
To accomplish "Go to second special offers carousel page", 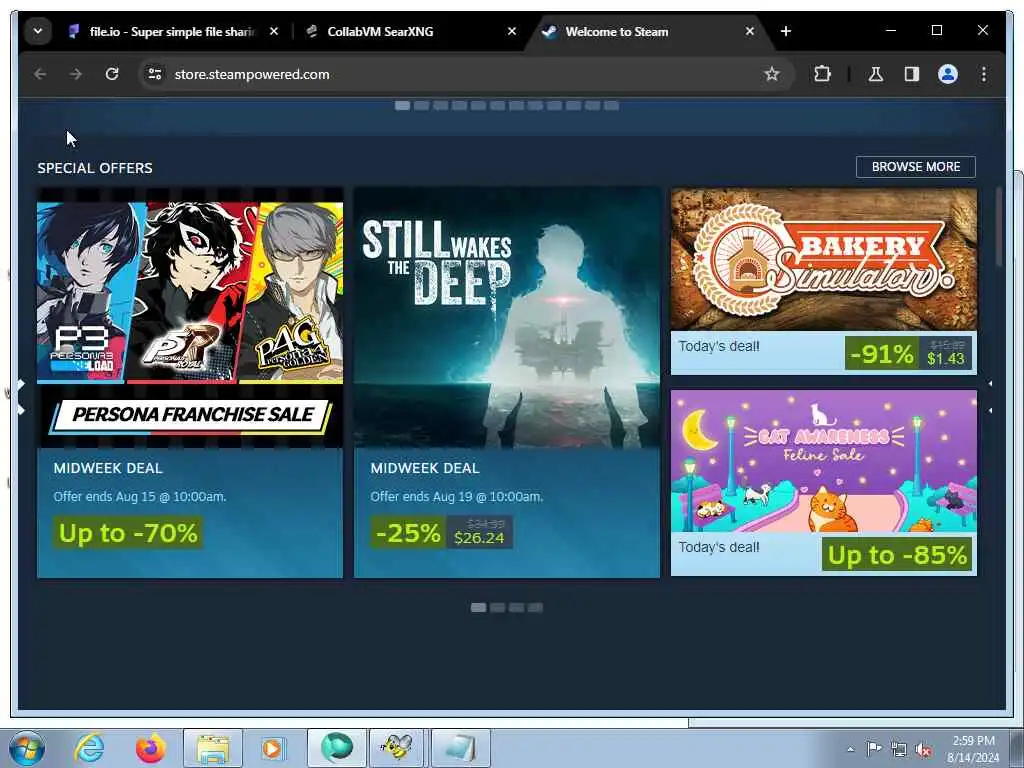I will tap(498, 608).
